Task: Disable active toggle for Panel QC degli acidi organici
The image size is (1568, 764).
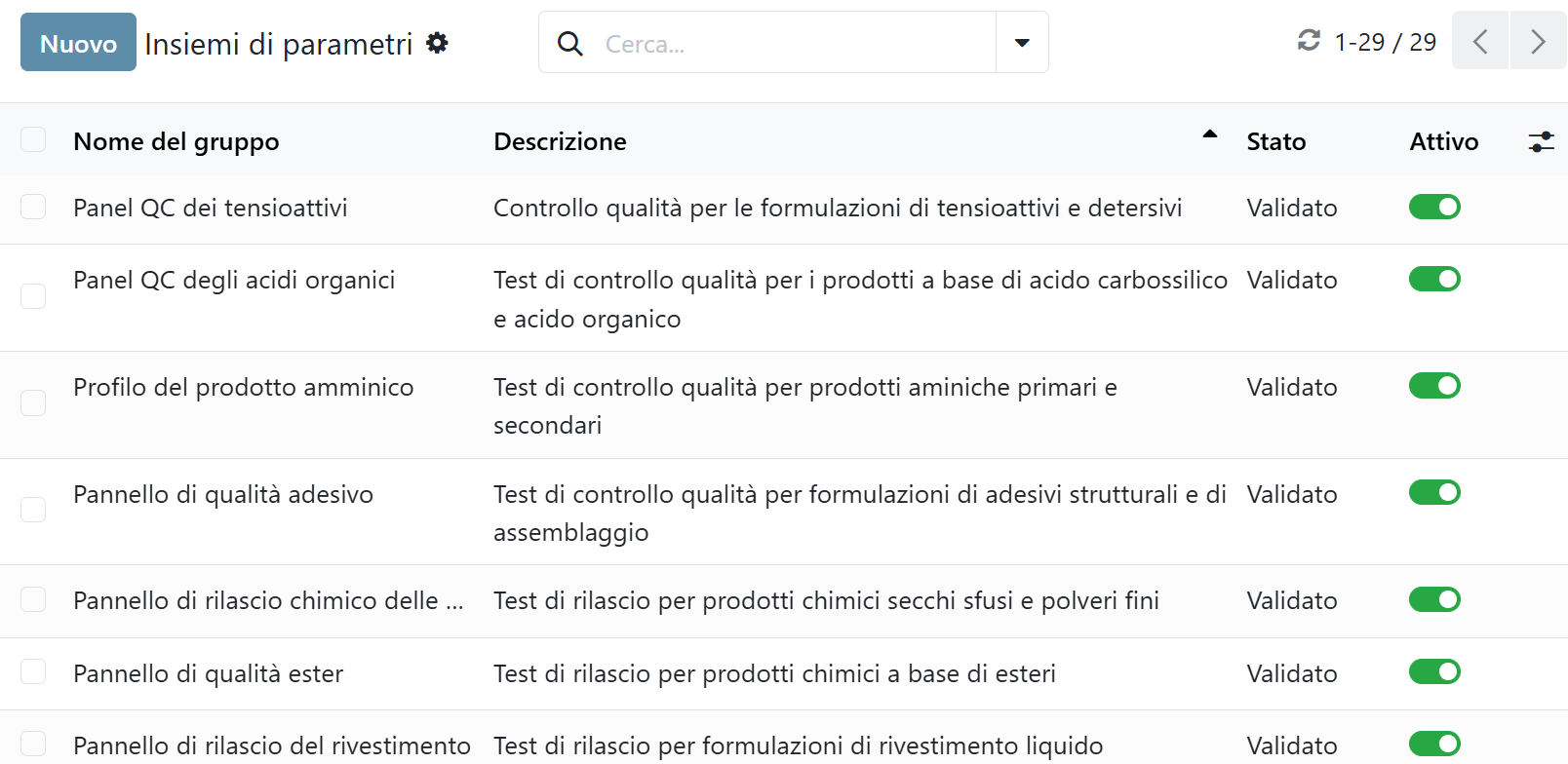Action: [1434, 280]
